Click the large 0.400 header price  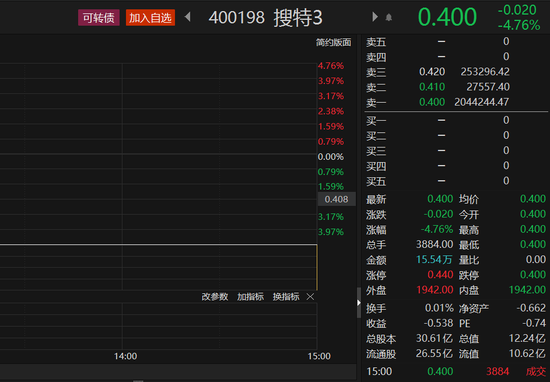[447, 17]
